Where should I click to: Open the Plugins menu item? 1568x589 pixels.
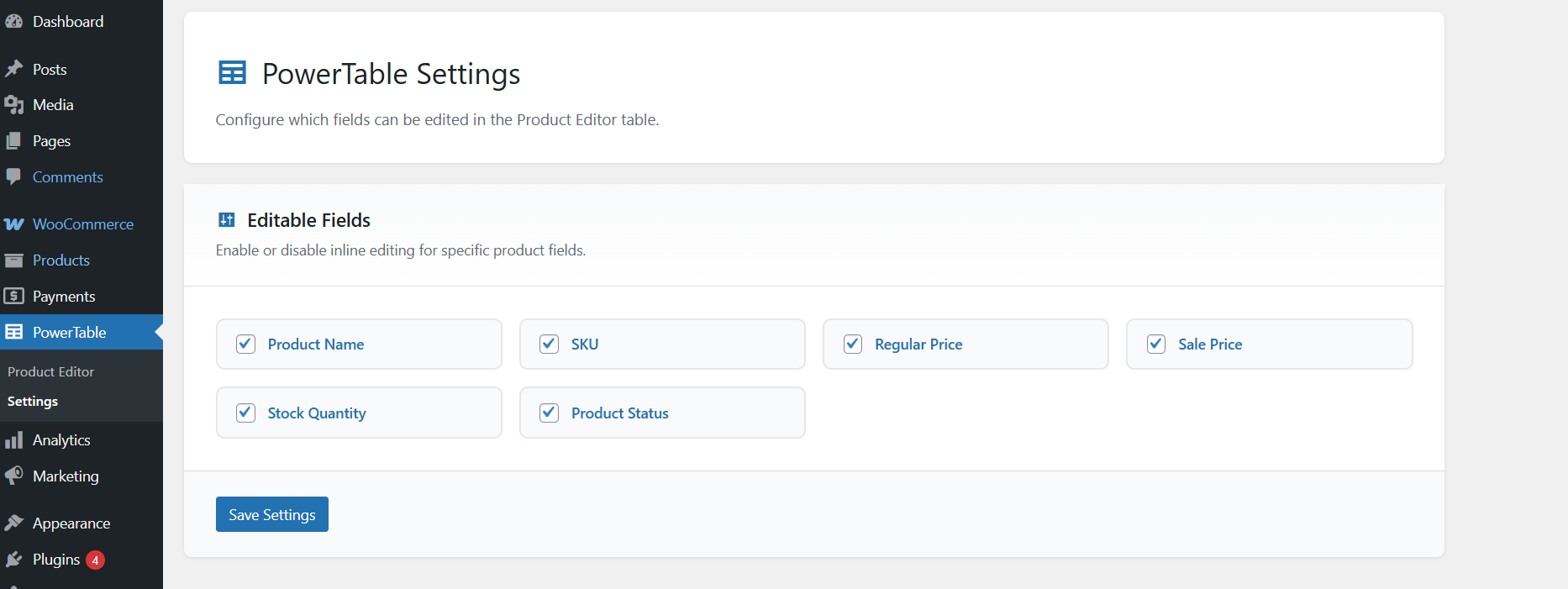55,559
